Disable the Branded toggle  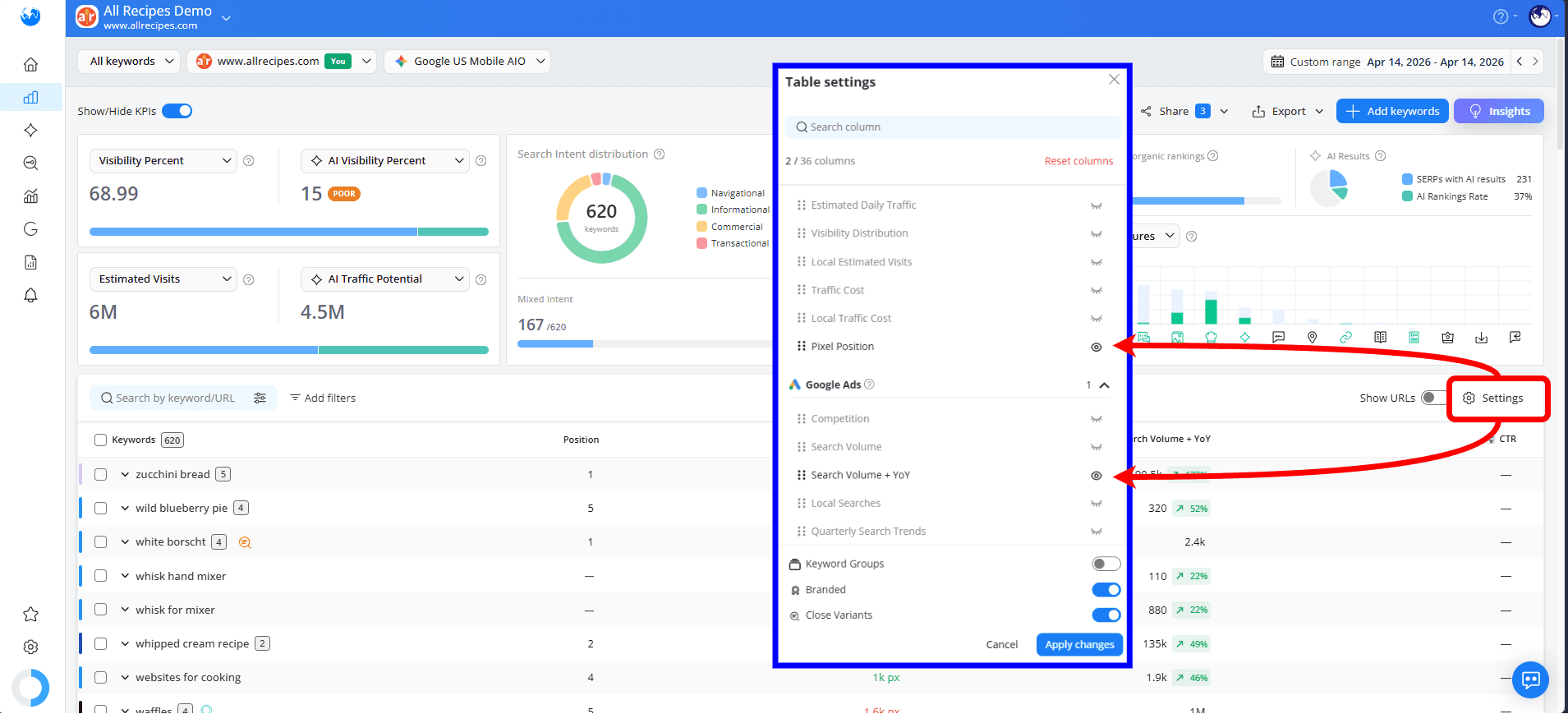1106,590
